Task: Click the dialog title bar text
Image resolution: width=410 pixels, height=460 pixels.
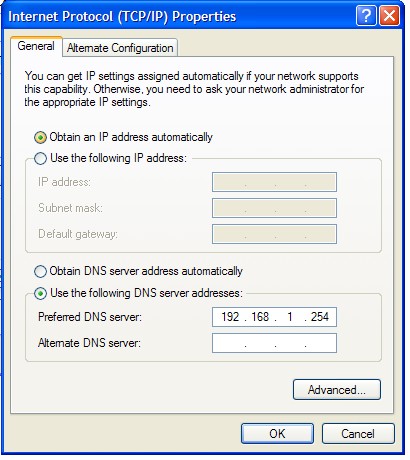Action: pyautogui.click(x=122, y=16)
